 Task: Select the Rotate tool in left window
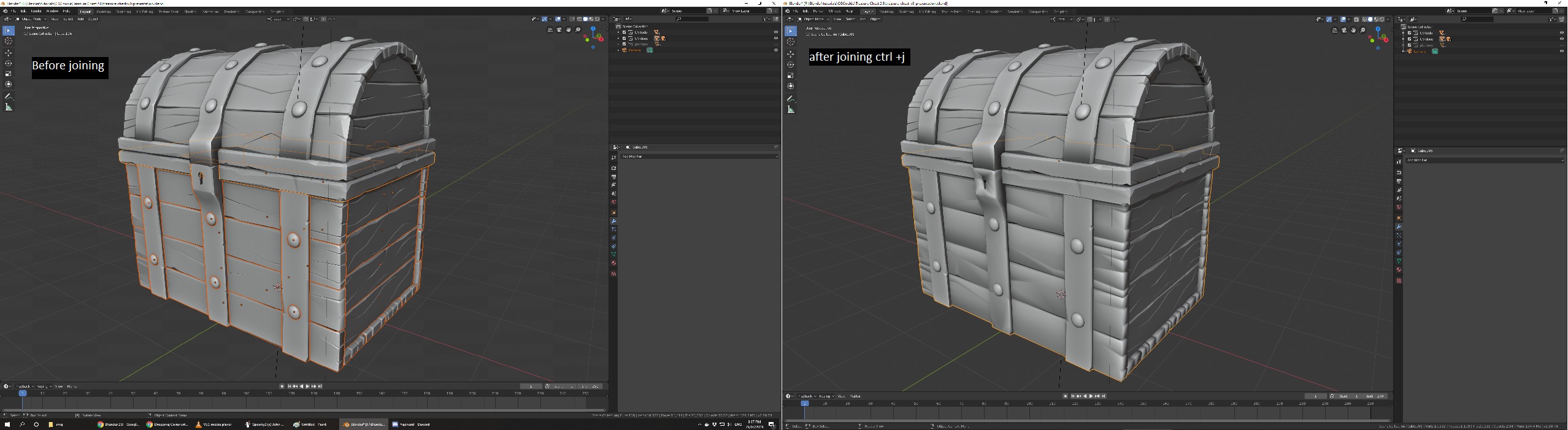tap(9, 63)
